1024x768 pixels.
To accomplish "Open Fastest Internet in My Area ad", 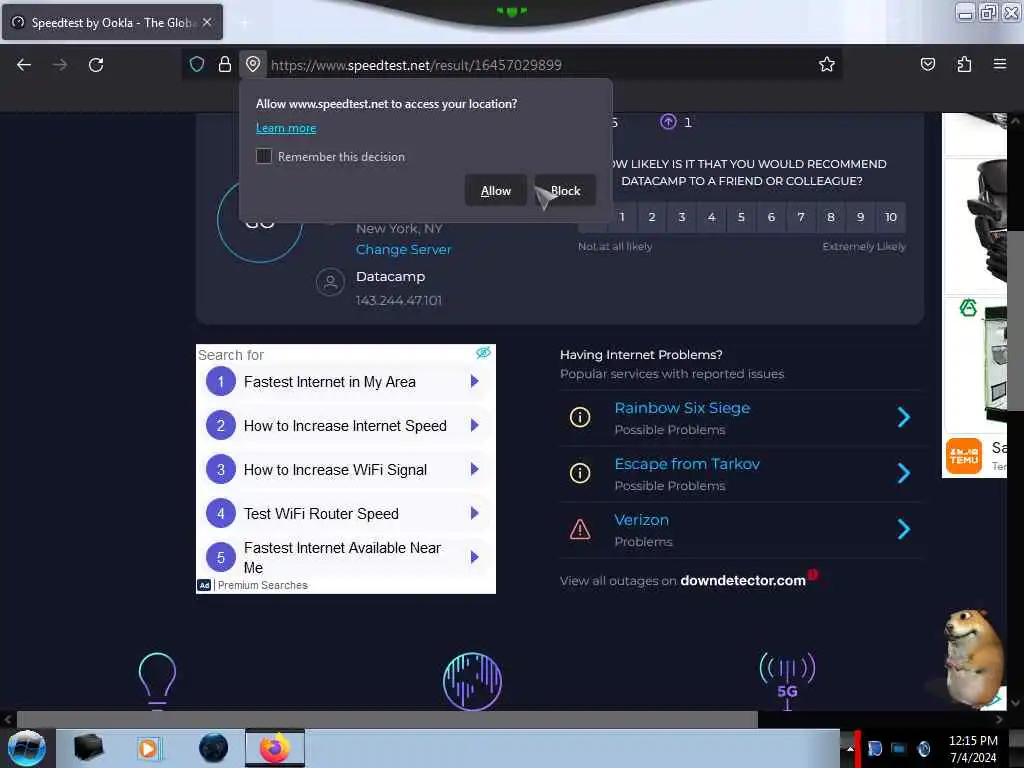I will point(345,381).
